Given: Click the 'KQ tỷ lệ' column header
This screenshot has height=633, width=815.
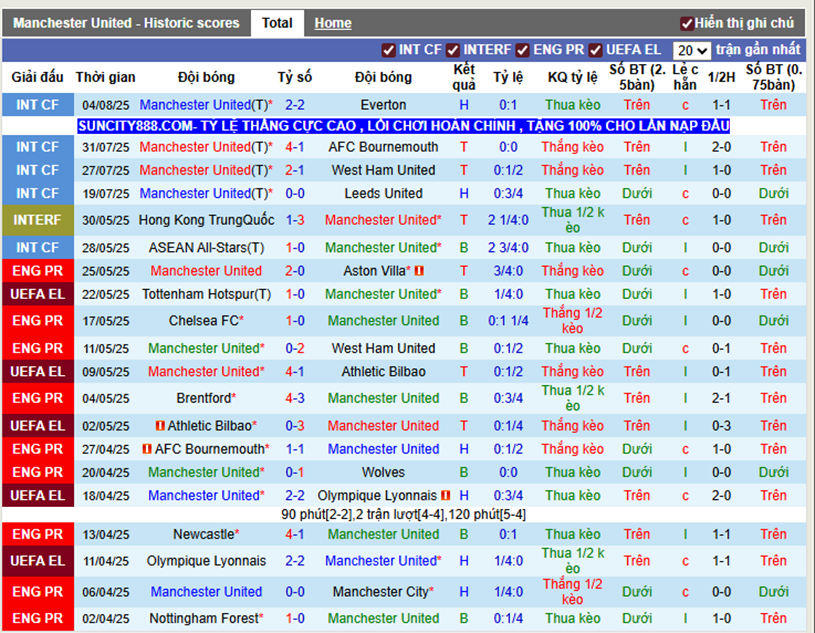Looking at the screenshot, I should pos(572,77).
